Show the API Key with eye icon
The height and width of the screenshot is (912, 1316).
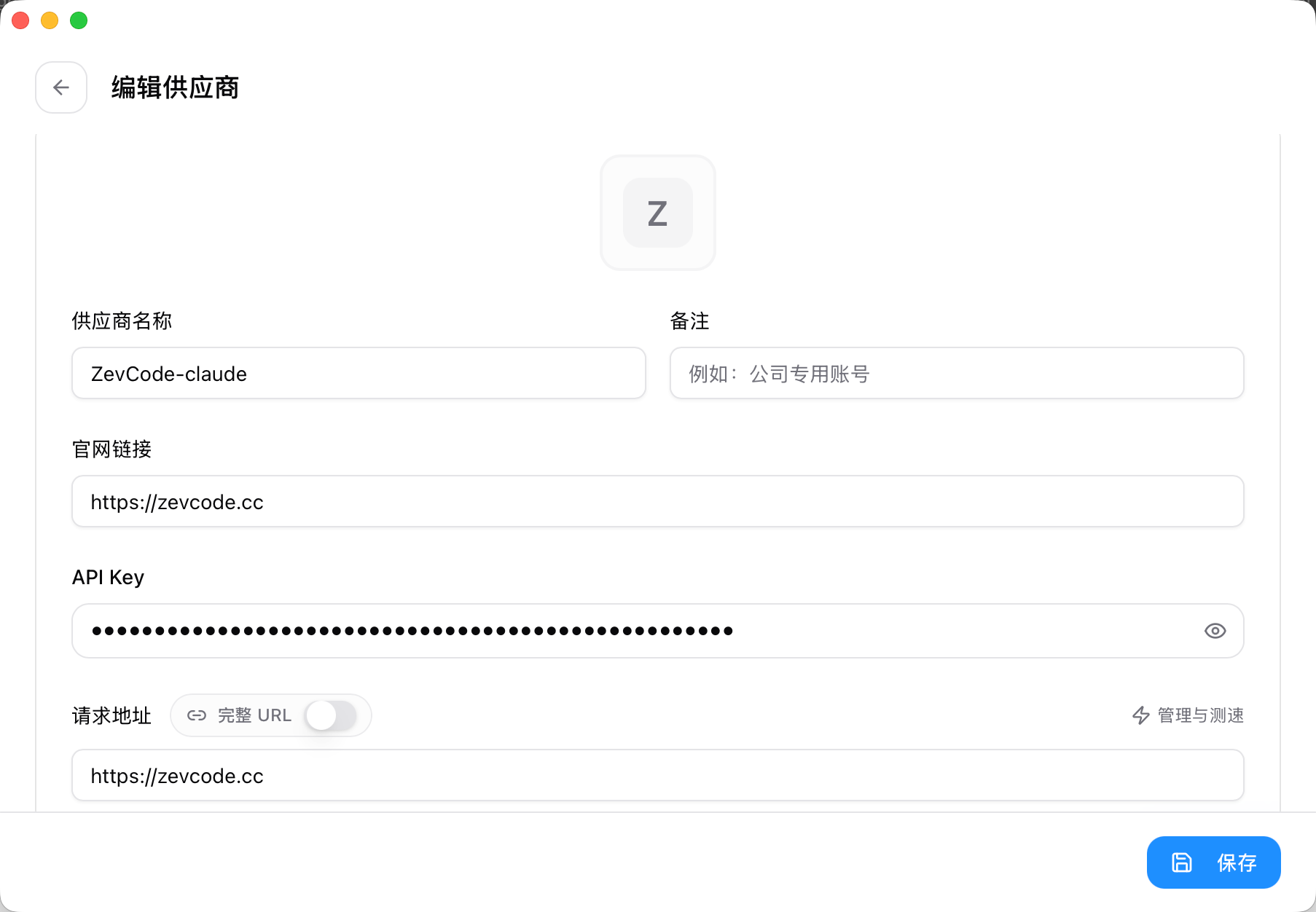point(1215,631)
